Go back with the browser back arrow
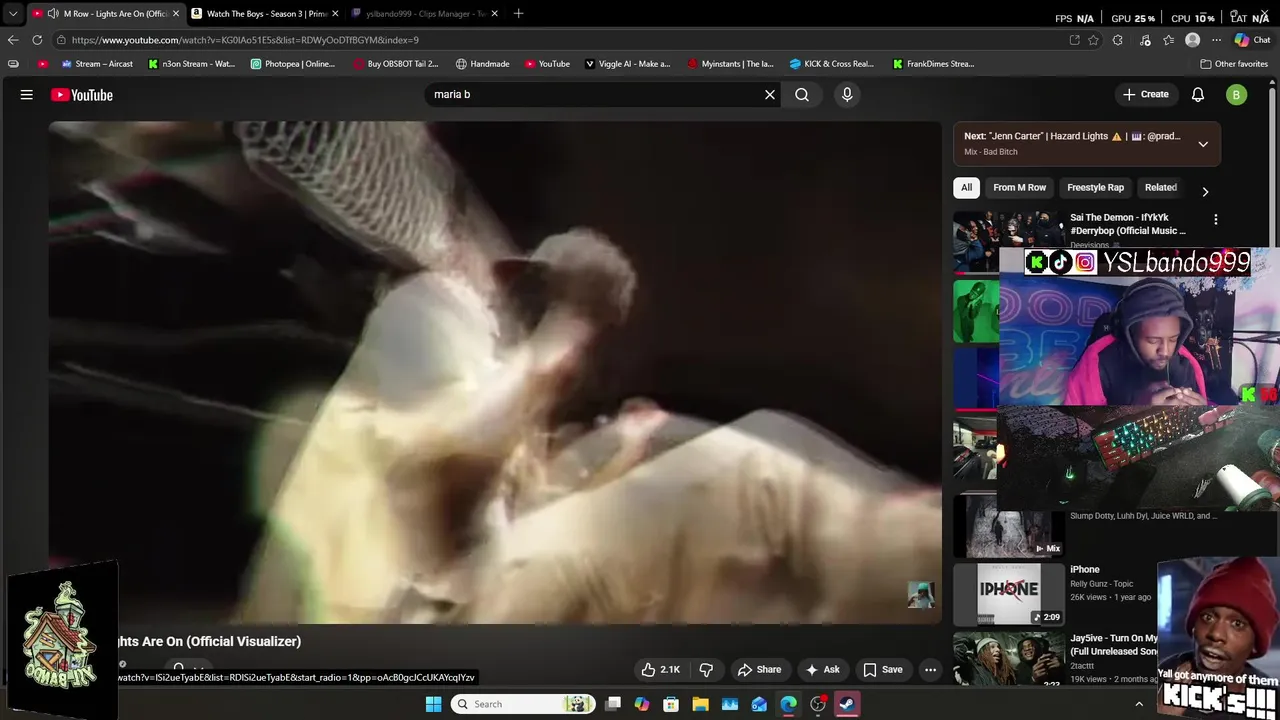 pos(13,40)
